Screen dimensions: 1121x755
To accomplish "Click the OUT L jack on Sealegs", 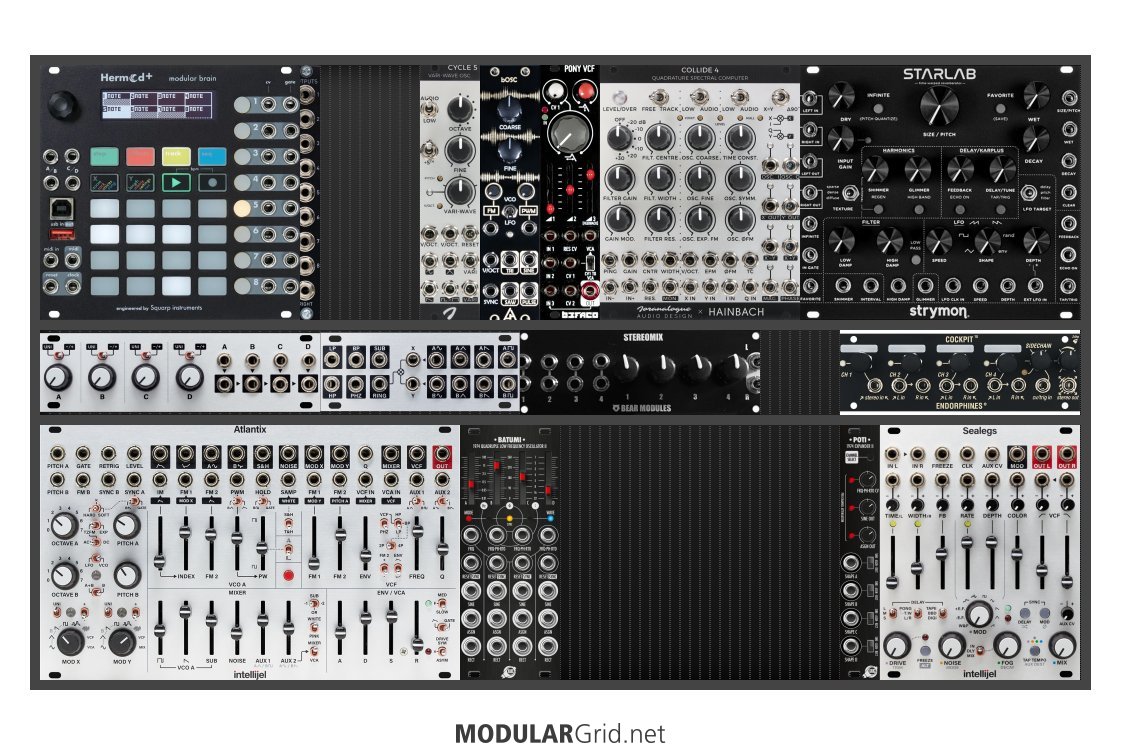I will point(1041,454).
